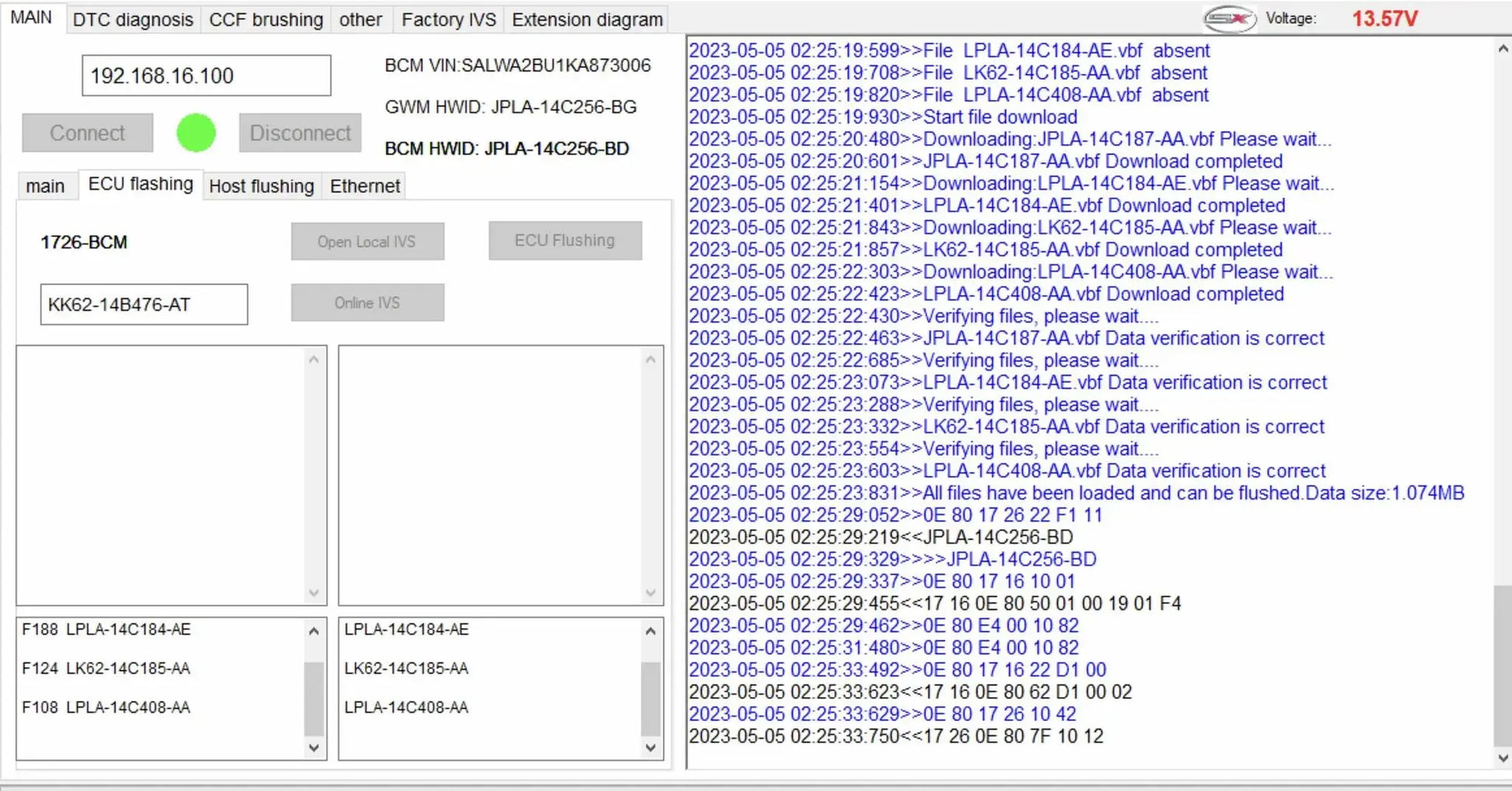Viewport: 1512px width, 791px height.
Task: Click the IP address field 192.168.16.100
Action: pyautogui.click(x=206, y=76)
